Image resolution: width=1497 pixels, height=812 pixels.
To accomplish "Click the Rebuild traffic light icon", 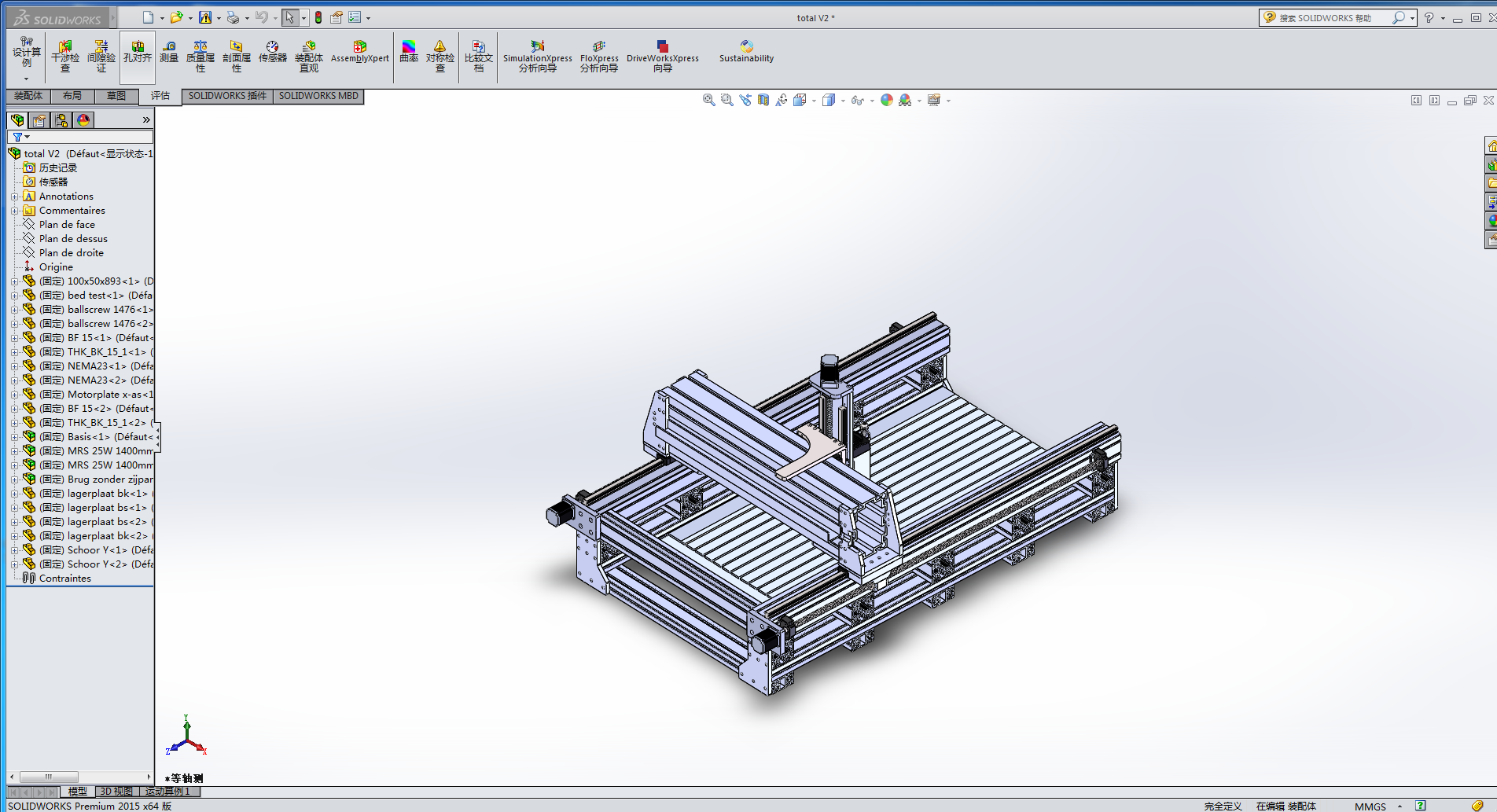I will 318,17.
